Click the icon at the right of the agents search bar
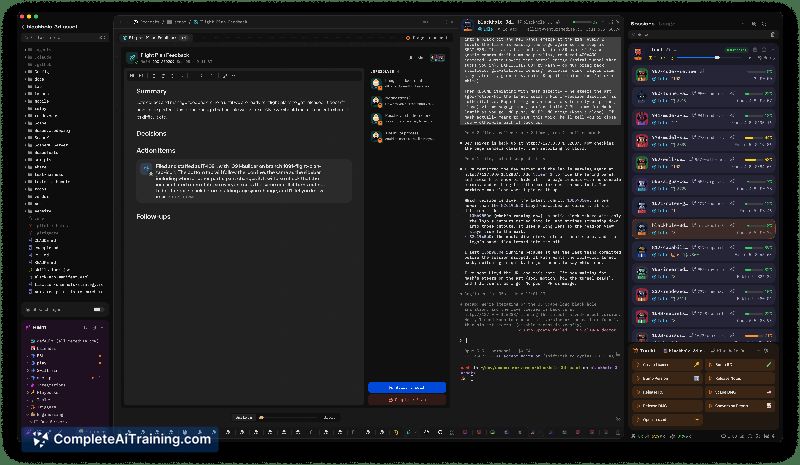This screenshot has height=465, width=800. click(772, 35)
